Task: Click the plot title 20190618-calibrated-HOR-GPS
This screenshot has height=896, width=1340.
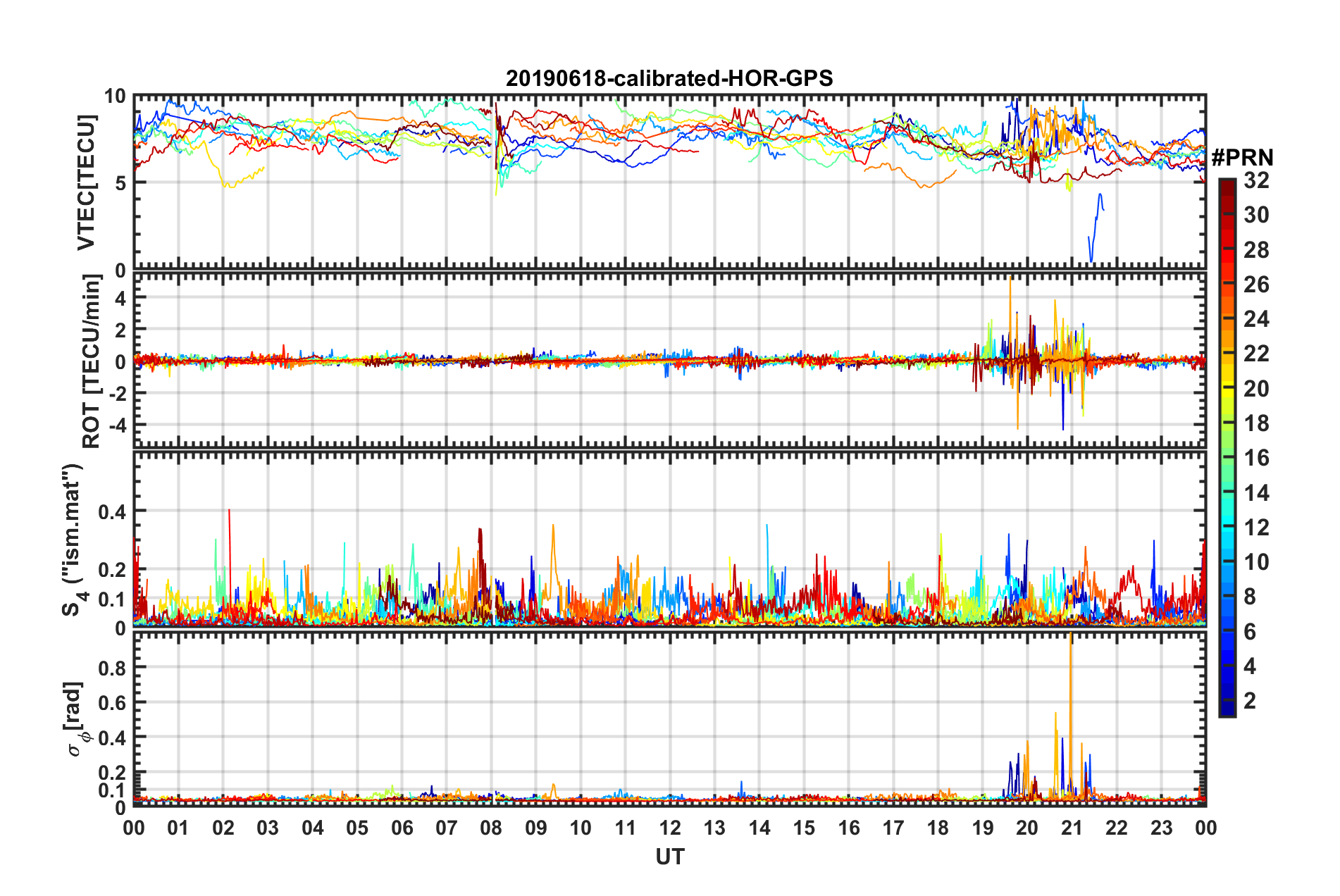Action: [x=669, y=78]
